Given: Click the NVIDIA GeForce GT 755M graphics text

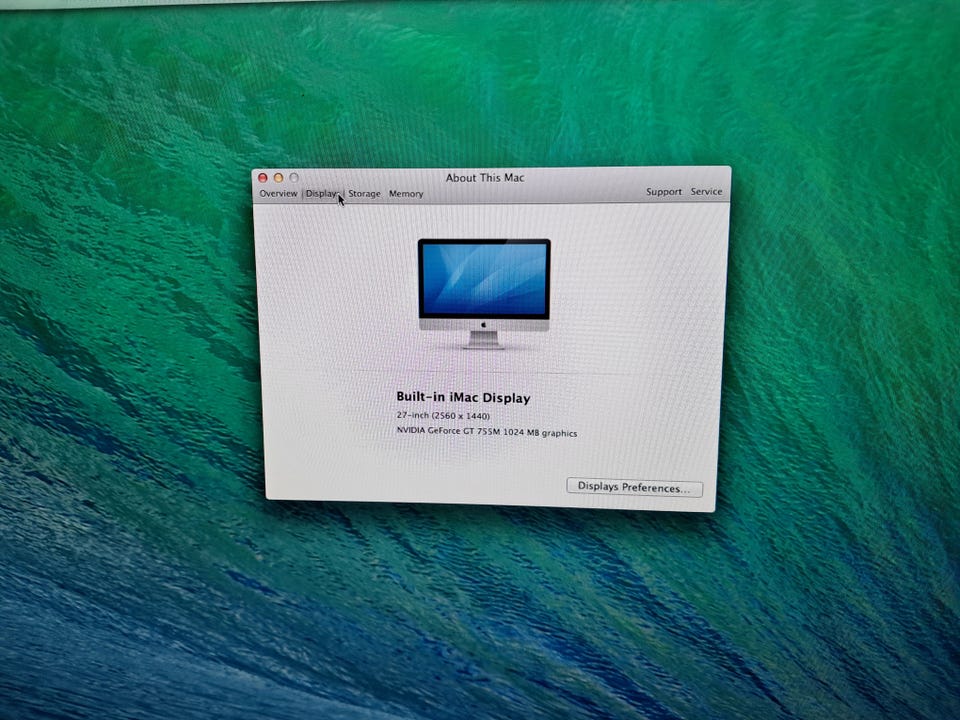Looking at the screenshot, I should [487, 432].
